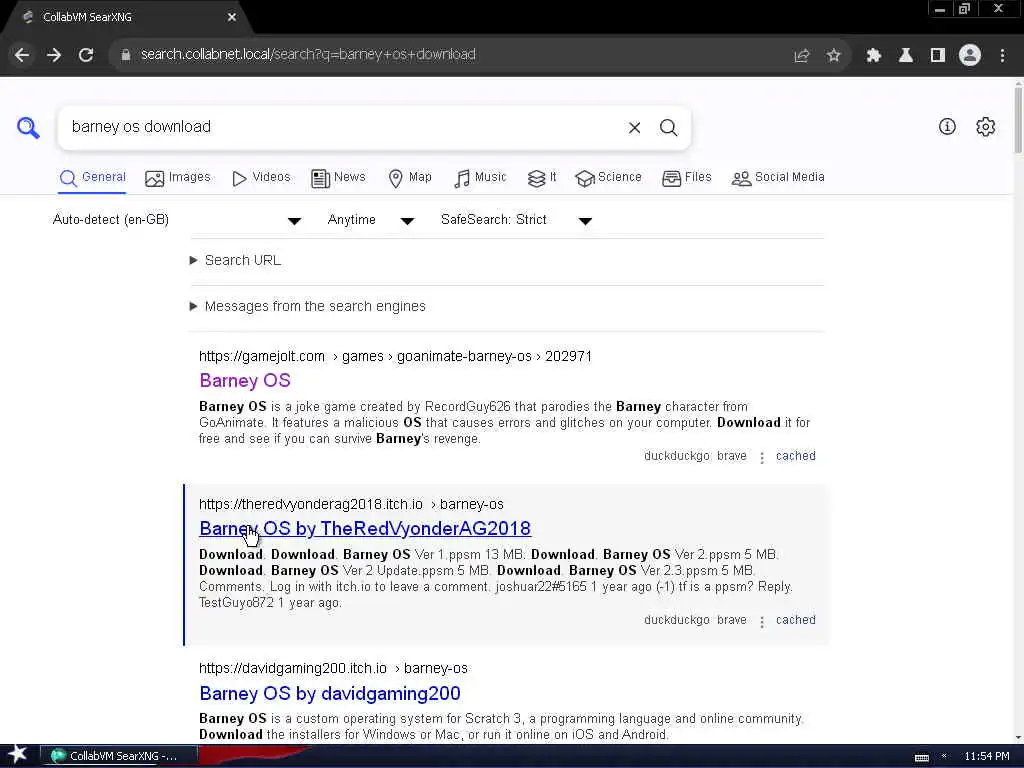Open the Anytime time range dropdown
This screenshot has height=768, width=1024.
[x=370, y=220]
